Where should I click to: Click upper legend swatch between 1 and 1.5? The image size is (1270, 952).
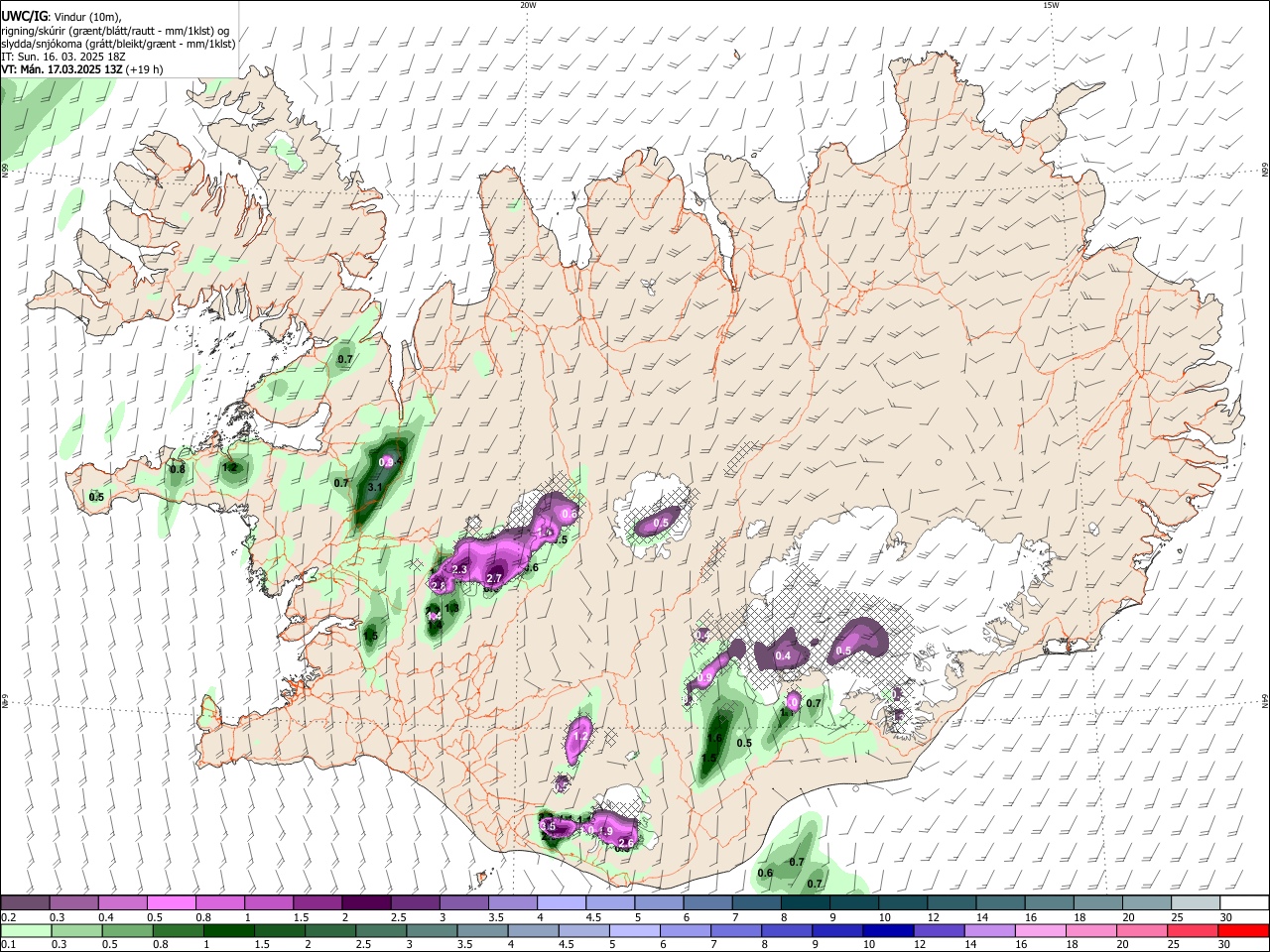268,902
